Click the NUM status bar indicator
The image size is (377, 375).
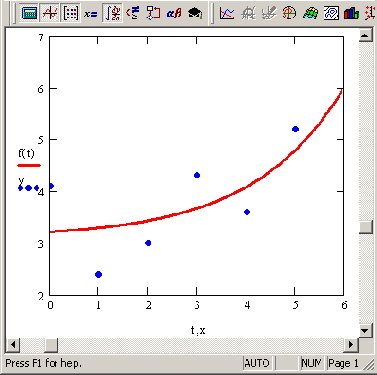[312, 363]
